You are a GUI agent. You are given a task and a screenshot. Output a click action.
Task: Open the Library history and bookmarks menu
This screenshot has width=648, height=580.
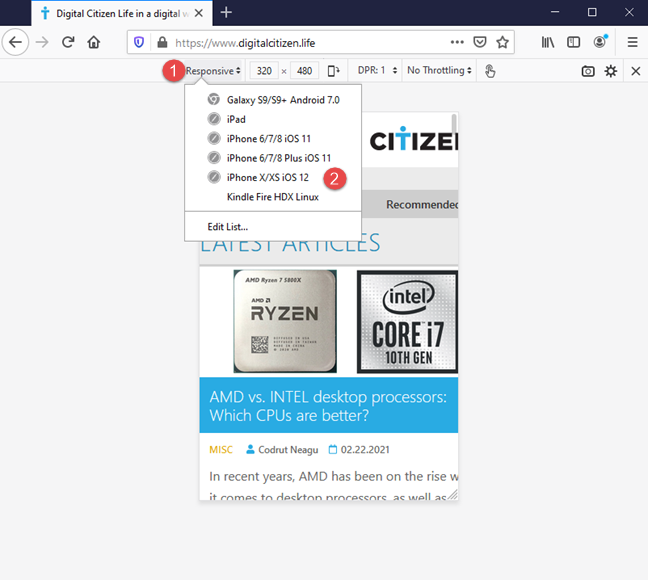click(548, 42)
